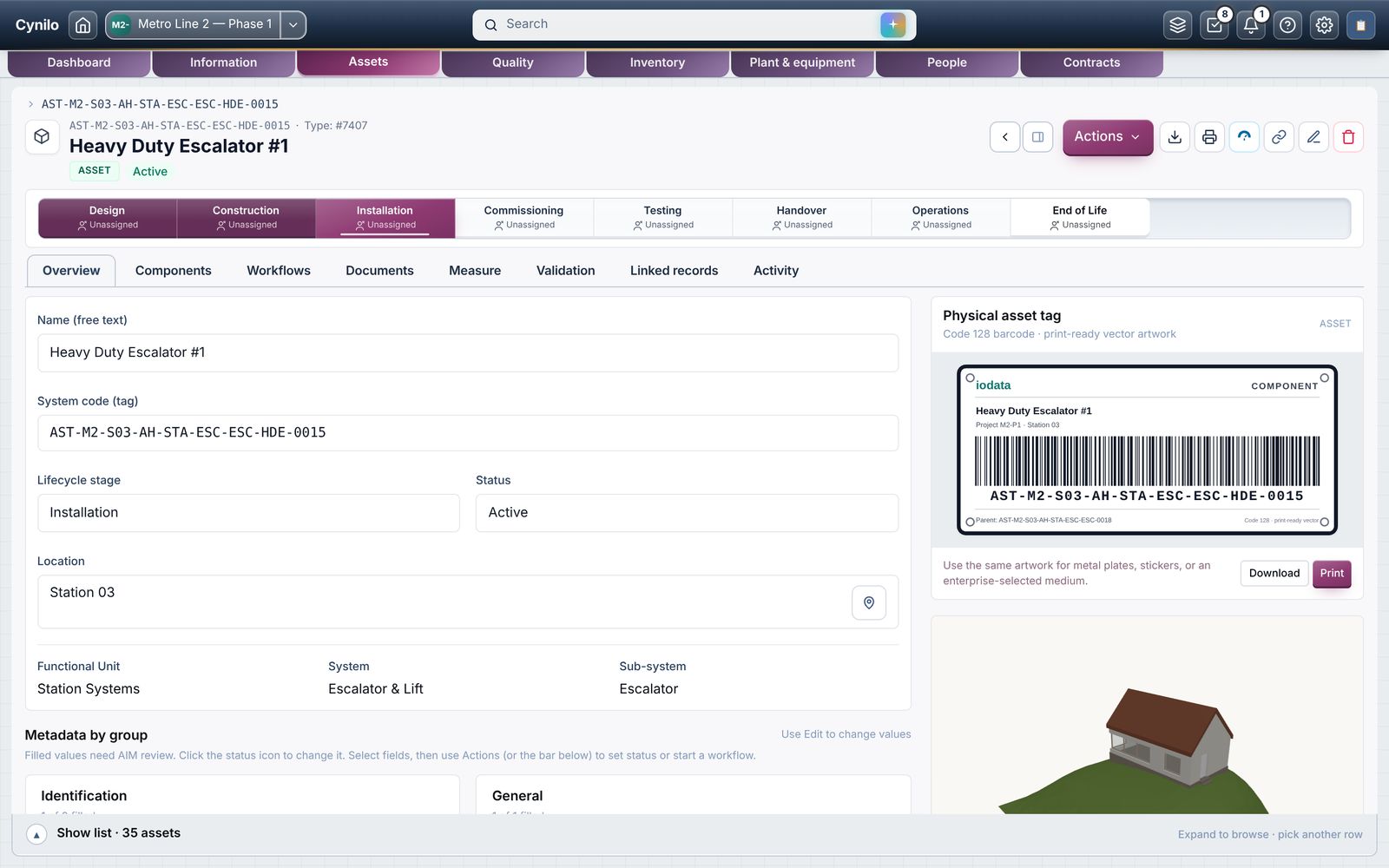Click the Print tag button
The width and height of the screenshot is (1389, 868).
[1332, 574]
